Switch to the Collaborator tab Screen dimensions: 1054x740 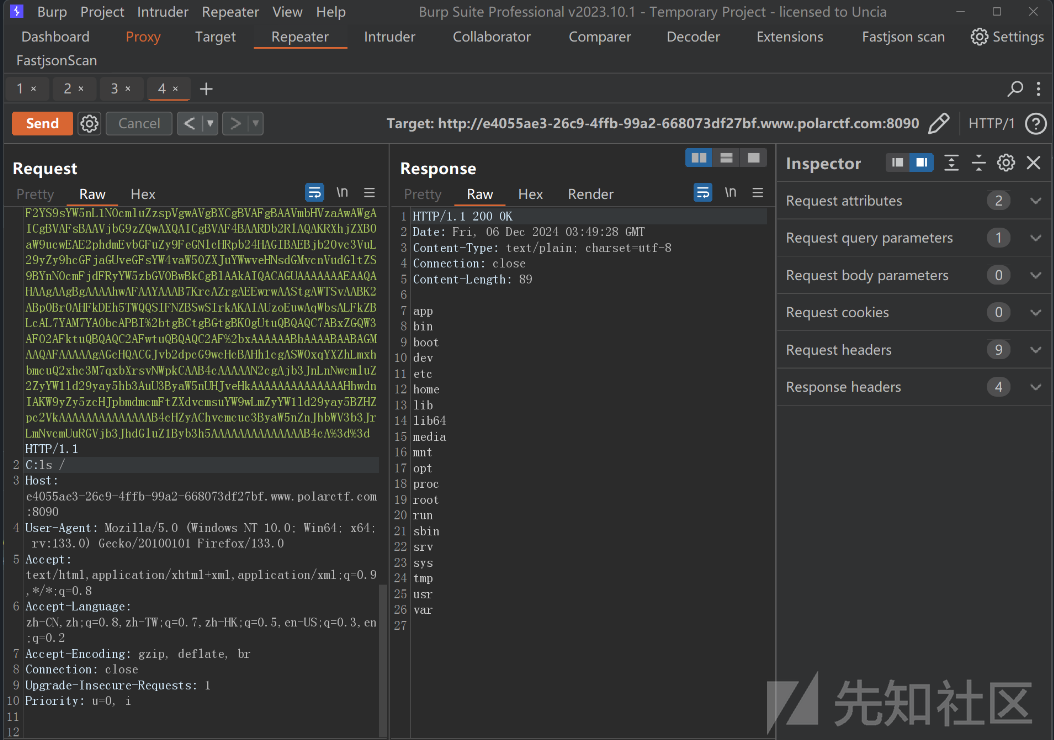(491, 37)
